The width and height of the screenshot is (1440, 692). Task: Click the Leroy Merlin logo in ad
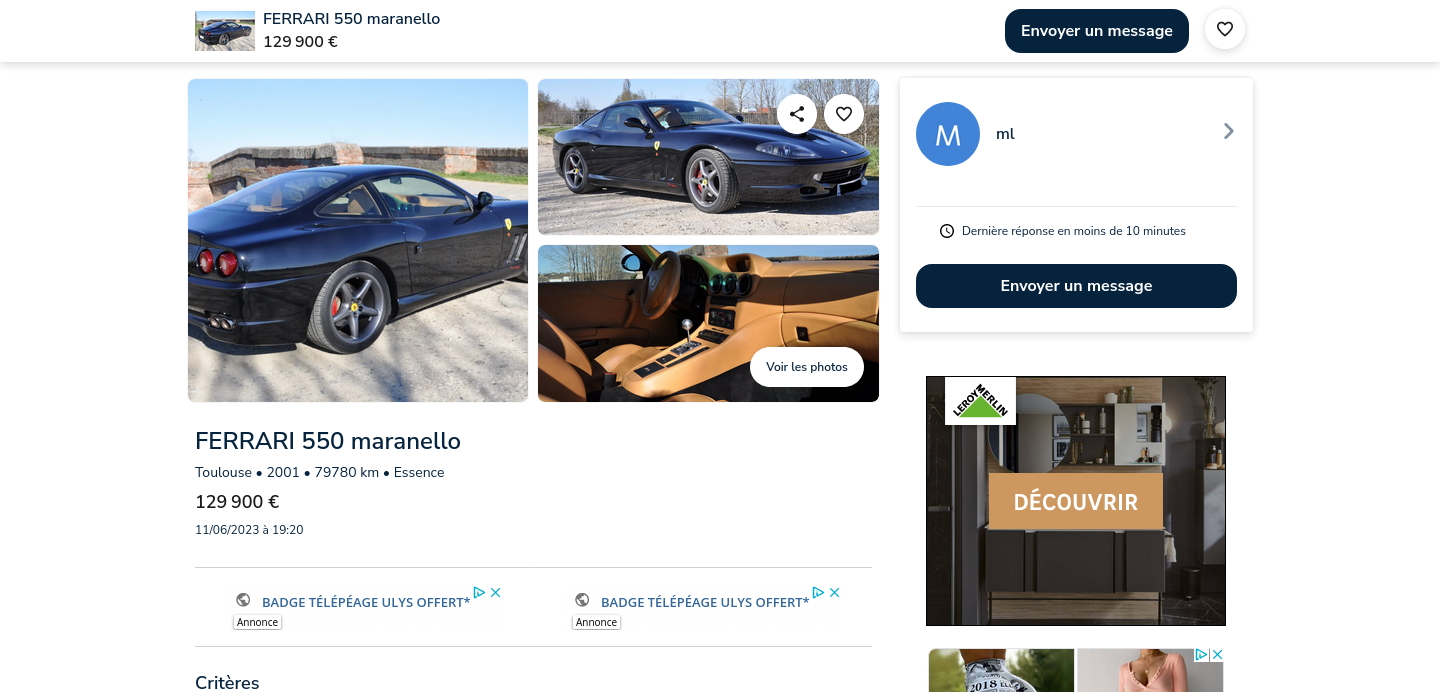980,400
